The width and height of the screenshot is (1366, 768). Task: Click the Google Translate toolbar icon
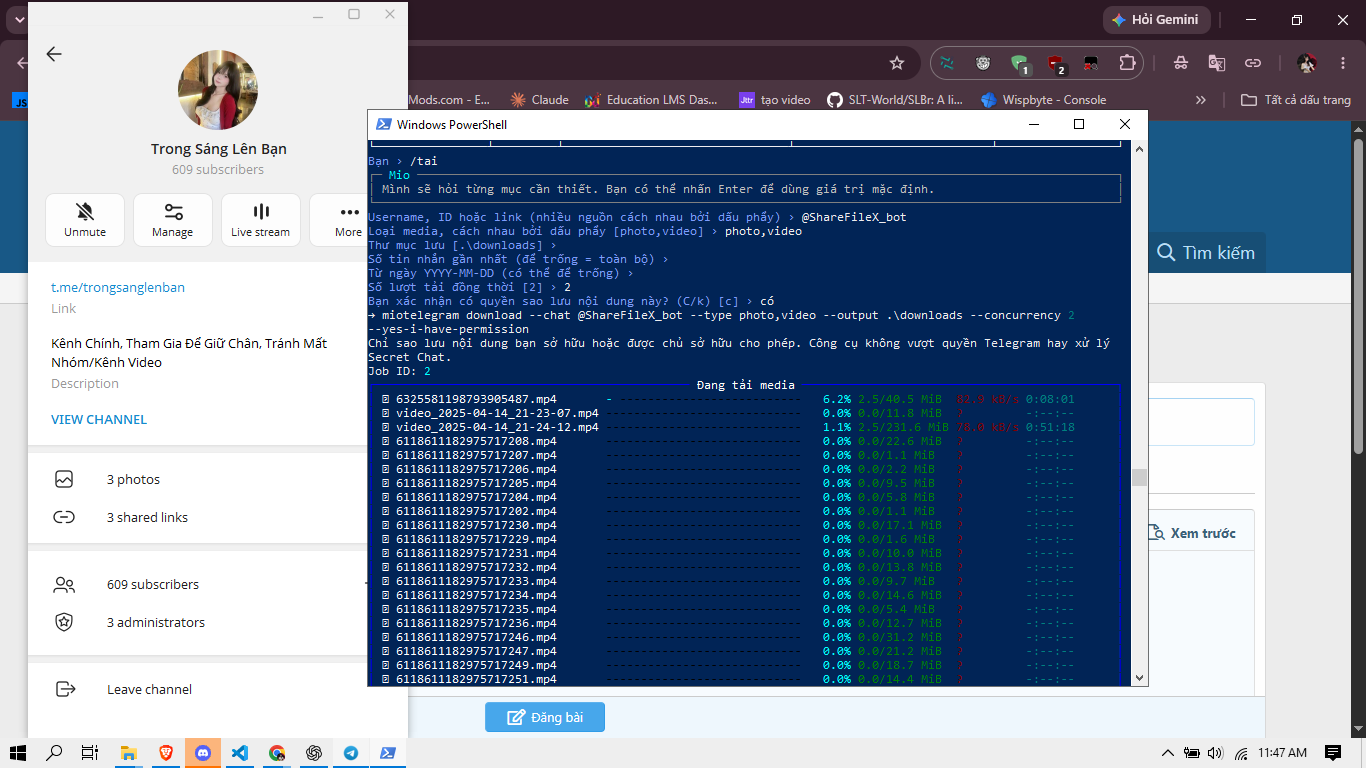(x=1216, y=63)
